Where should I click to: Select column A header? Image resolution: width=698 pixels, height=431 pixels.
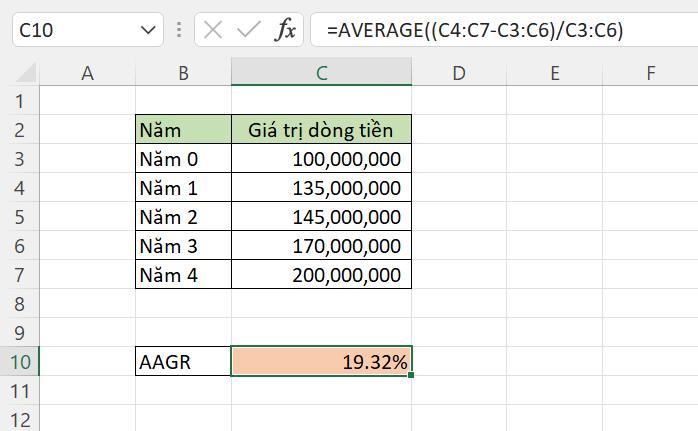click(87, 72)
